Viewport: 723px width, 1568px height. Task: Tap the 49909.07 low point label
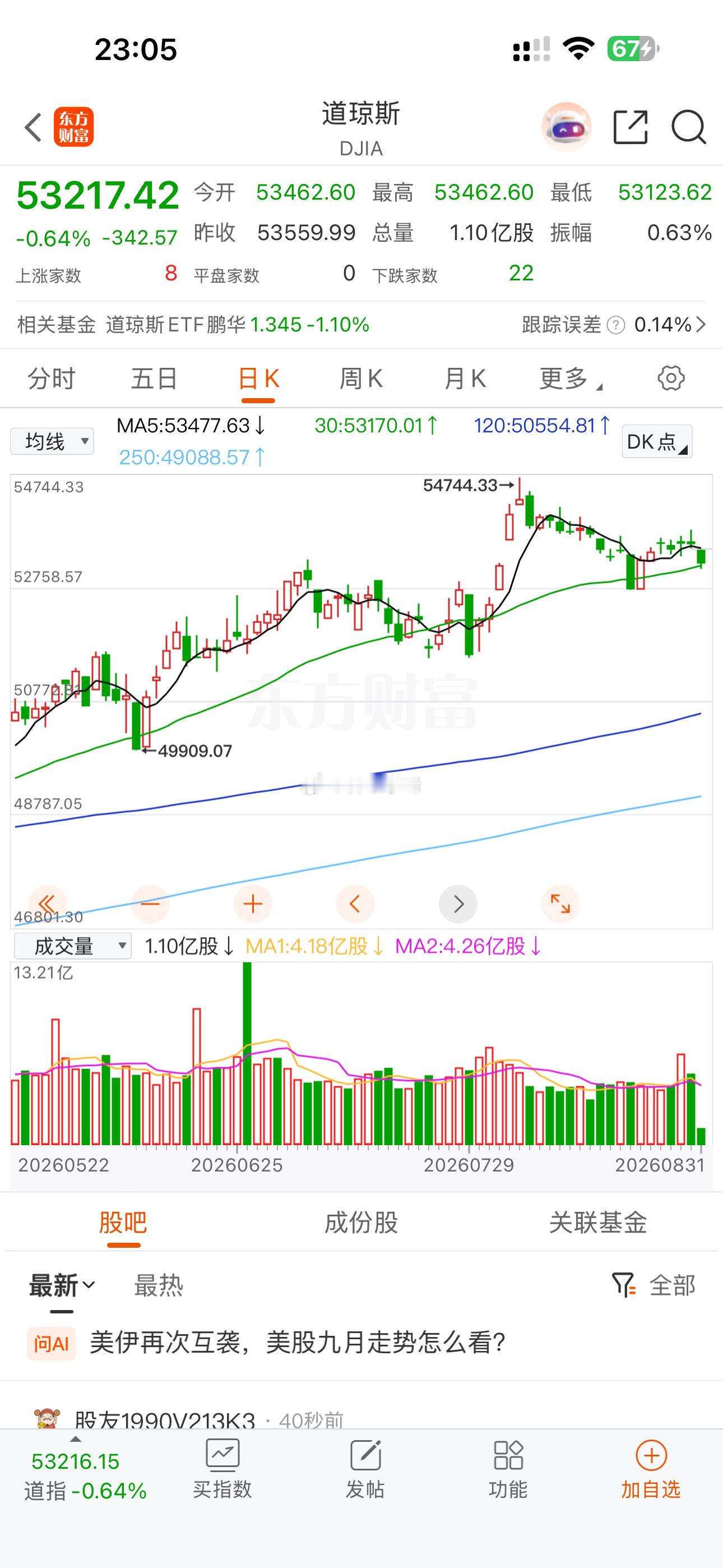point(194,751)
